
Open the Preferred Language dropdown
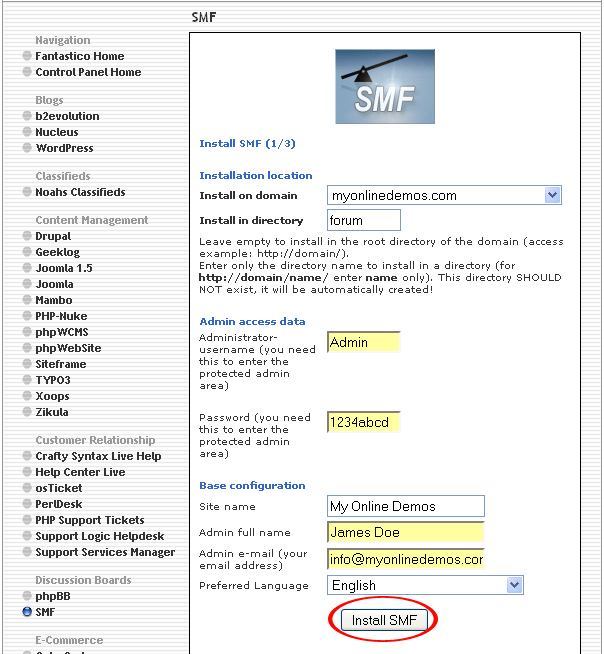pos(425,585)
